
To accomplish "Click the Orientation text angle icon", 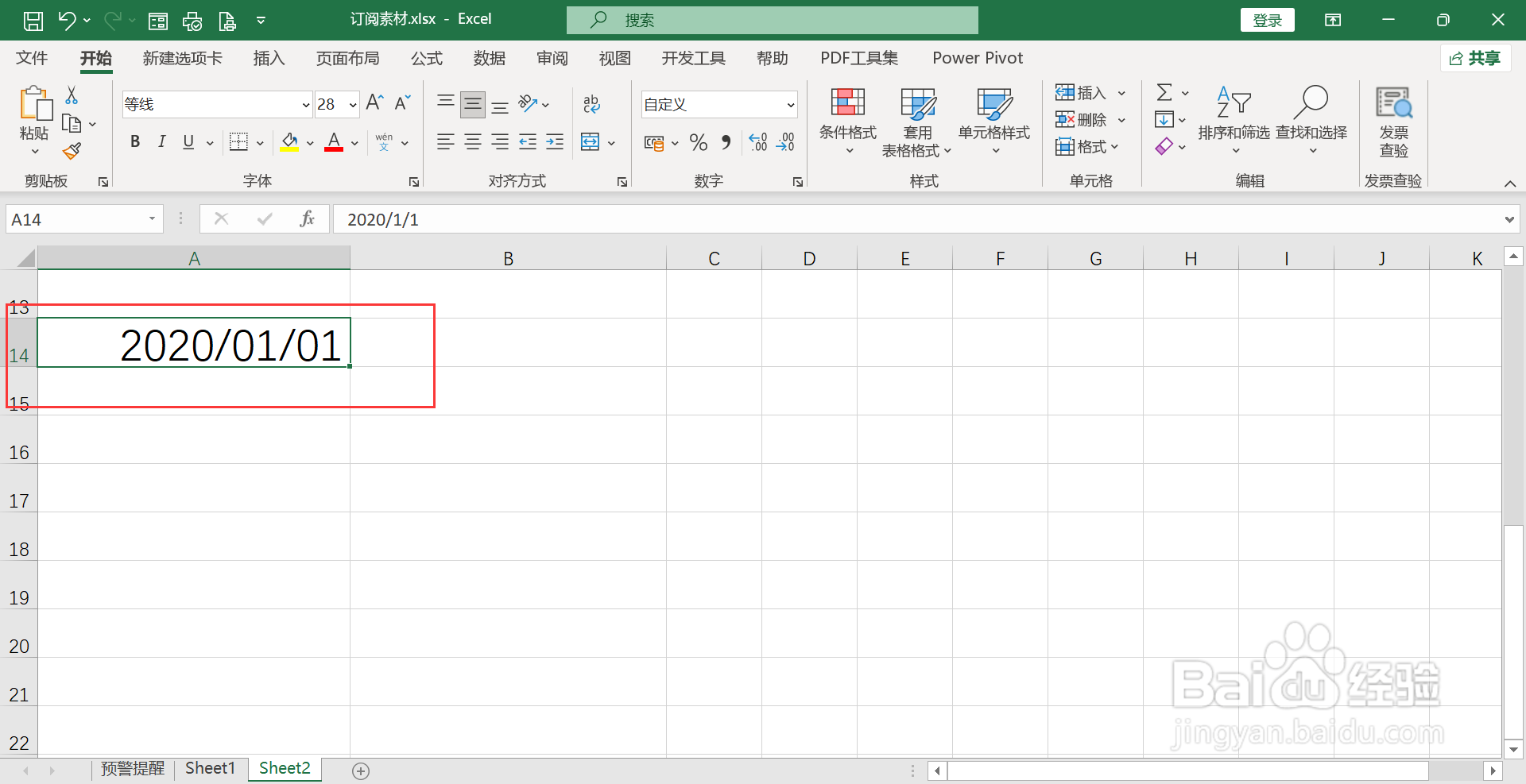I will tap(528, 103).
